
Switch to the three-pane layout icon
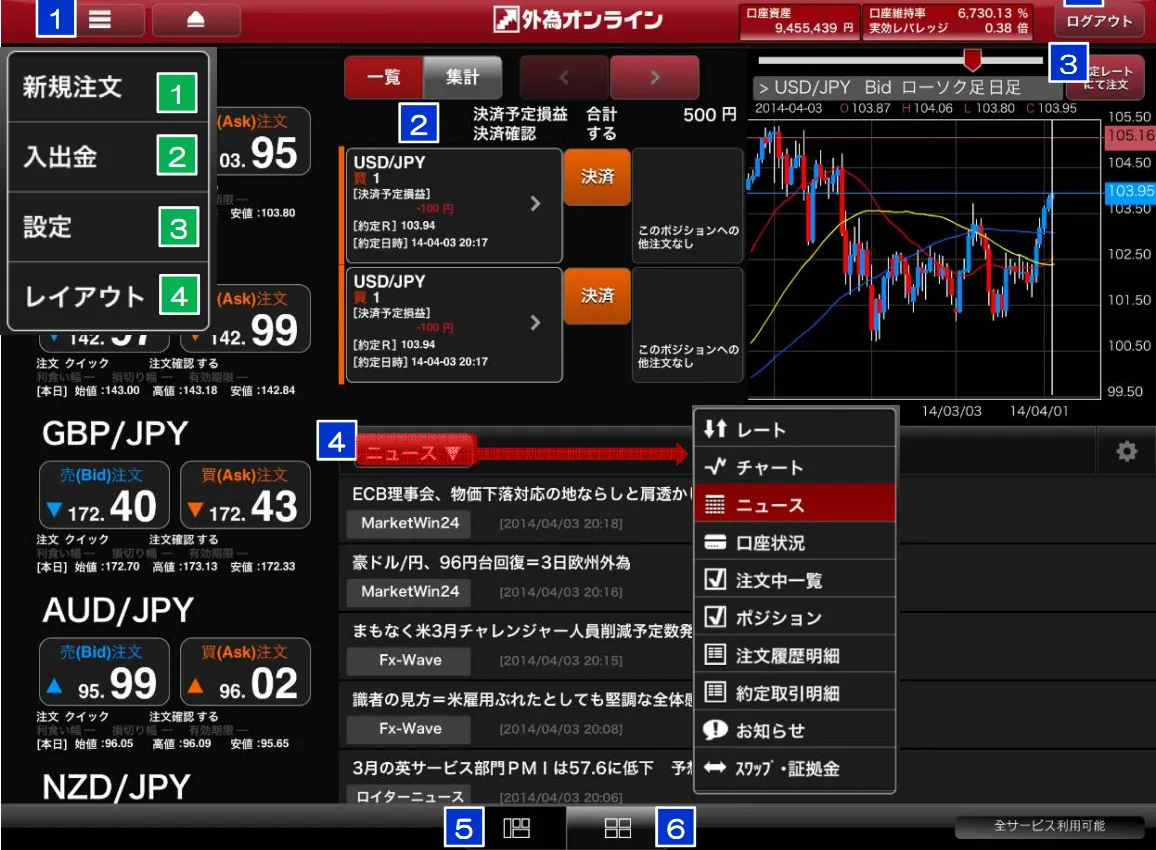click(517, 828)
